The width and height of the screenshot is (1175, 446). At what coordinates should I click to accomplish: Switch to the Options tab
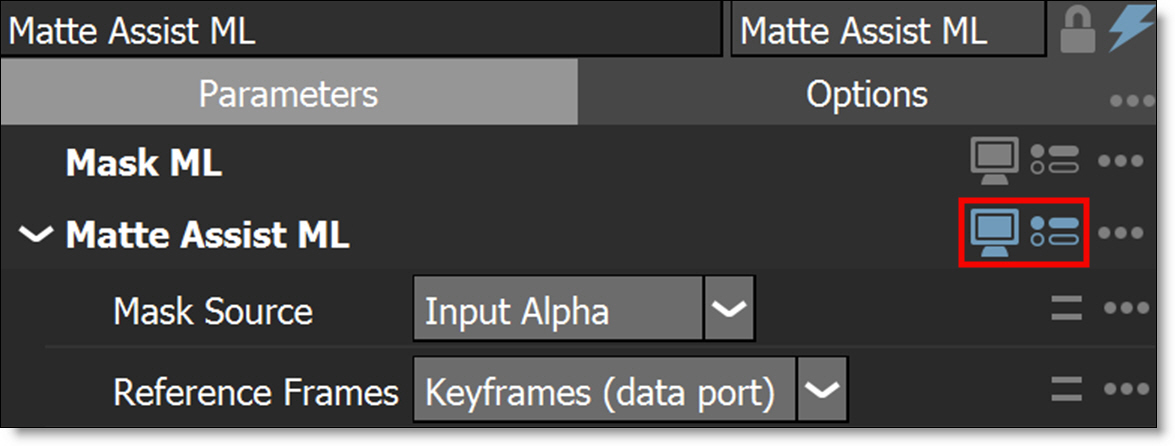pyautogui.click(x=866, y=94)
